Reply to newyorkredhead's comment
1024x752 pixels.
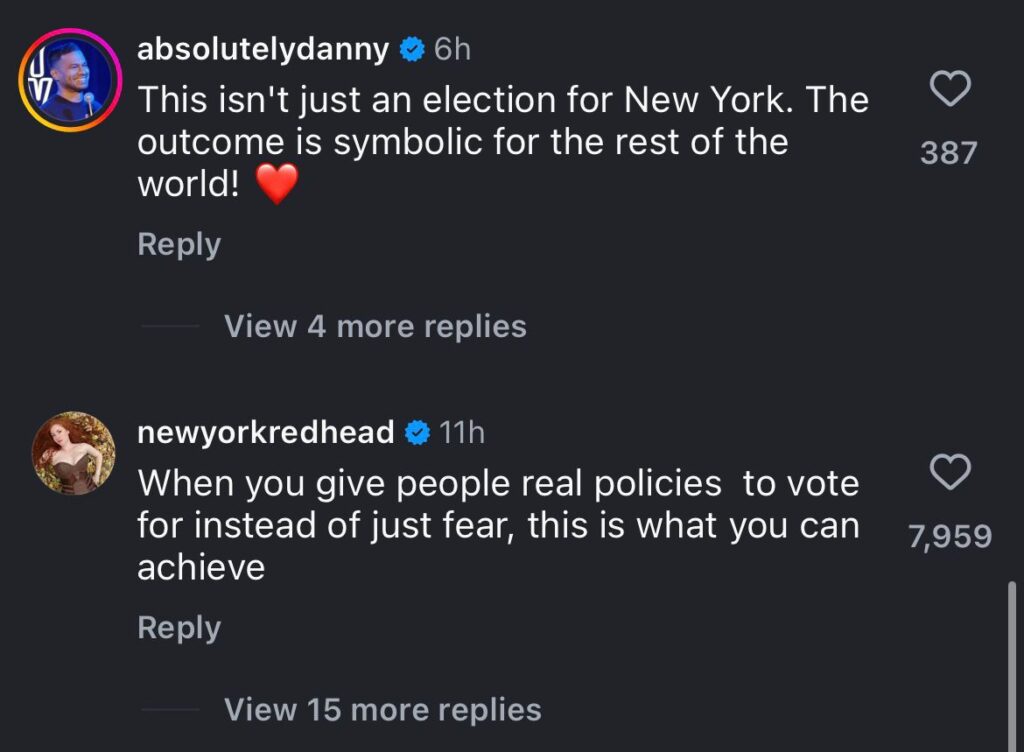179,627
